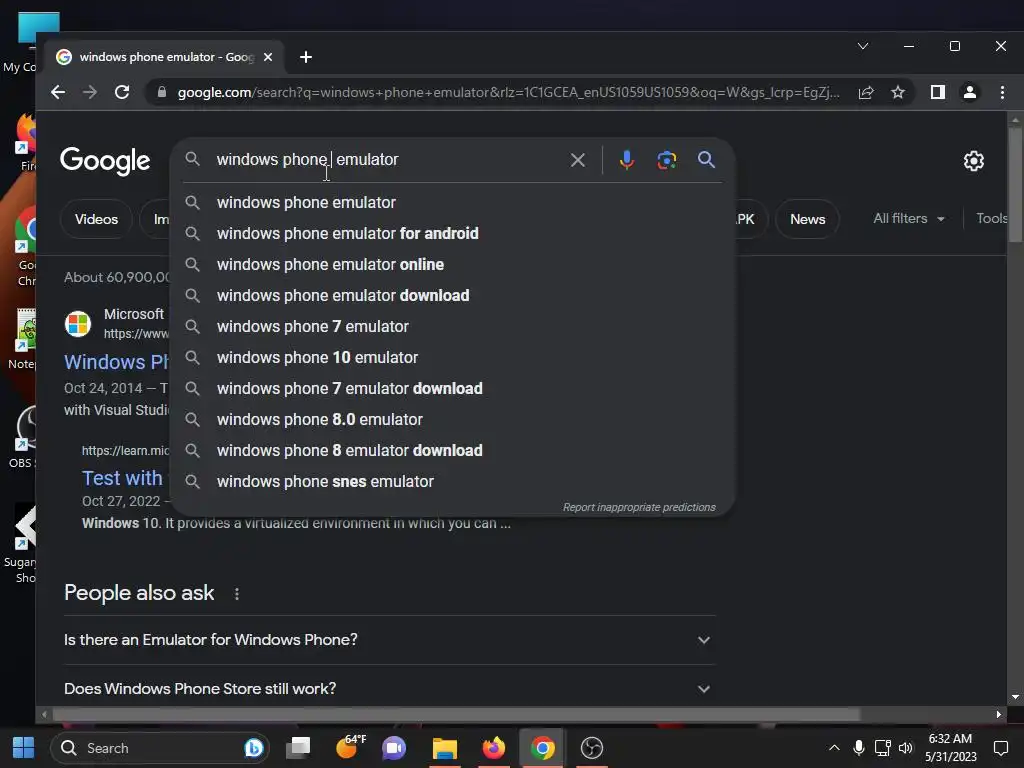Select suggestion 'windows phone emulator download'
Screen dimensions: 1024x768
tap(452, 295)
